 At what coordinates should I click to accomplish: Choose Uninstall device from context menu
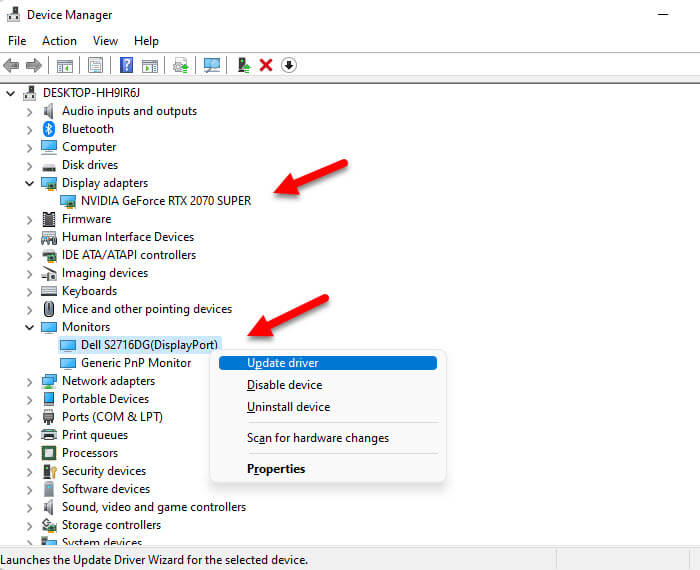[288, 407]
